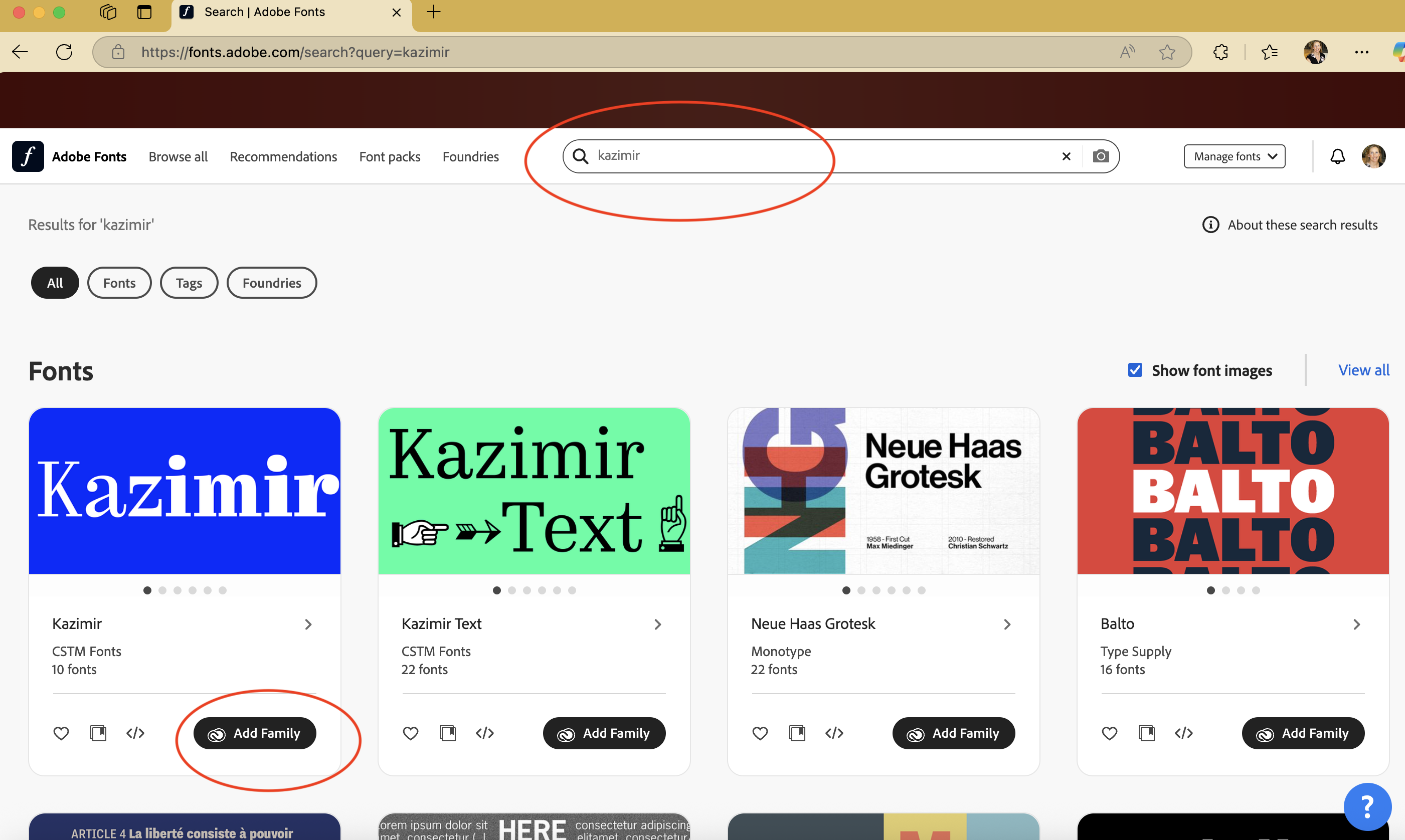Show third image in Neue Haas Grotesk carousel

(x=876, y=590)
